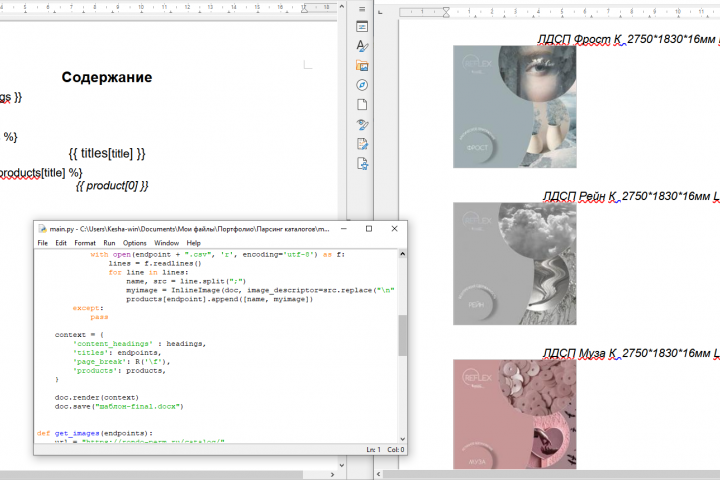Click the ''products': products,' code line
Viewport: 720px width, 480px height.
coord(119,371)
